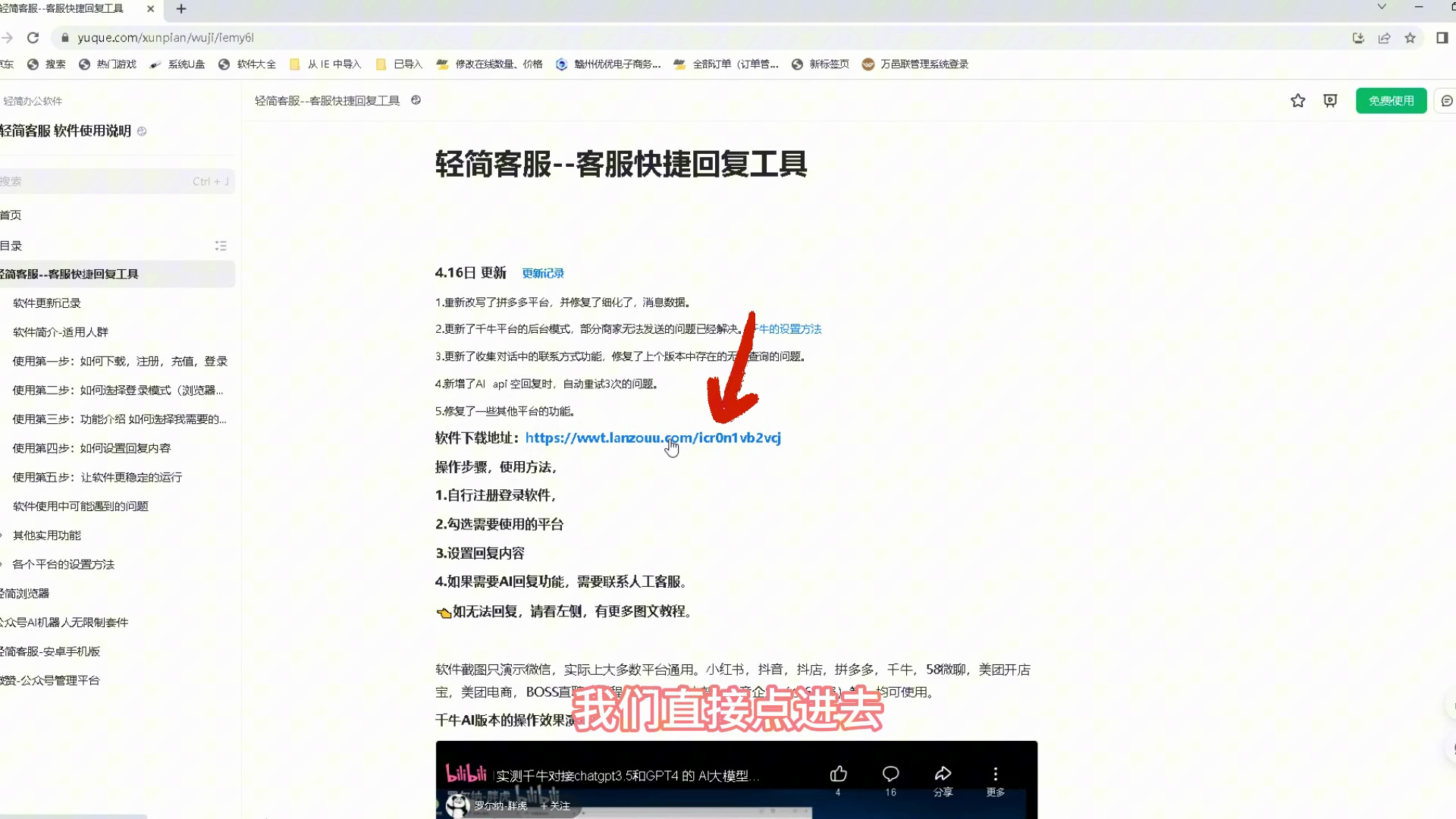Image resolution: width=1456 pixels, height=819 pixels.
Task: Click the share icon beside the breadcrumb title
Action: (x=416, y=99)
